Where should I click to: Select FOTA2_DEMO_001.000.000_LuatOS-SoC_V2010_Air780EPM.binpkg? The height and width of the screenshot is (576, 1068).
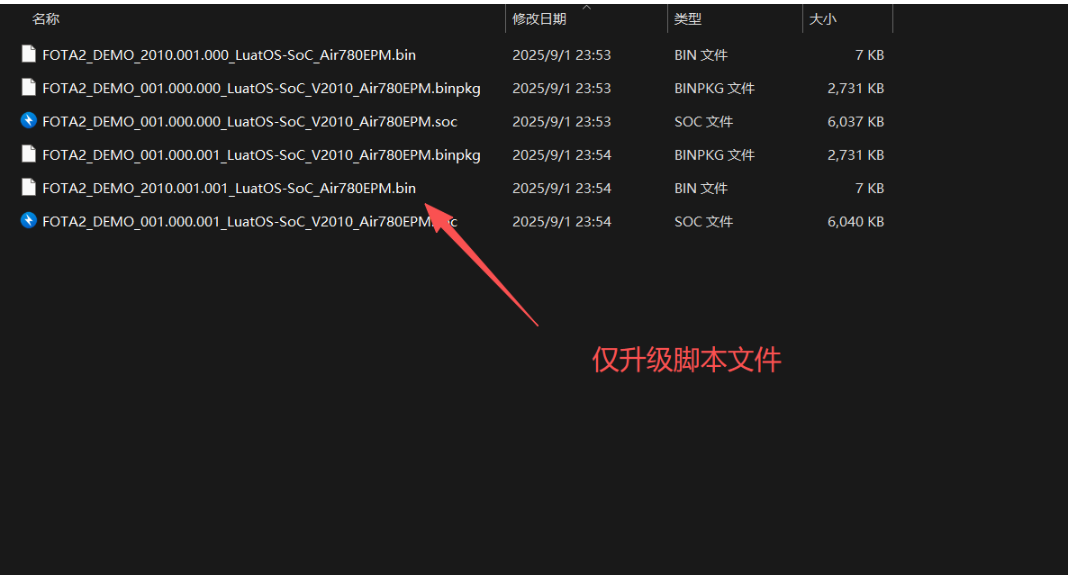coord(262,89)
